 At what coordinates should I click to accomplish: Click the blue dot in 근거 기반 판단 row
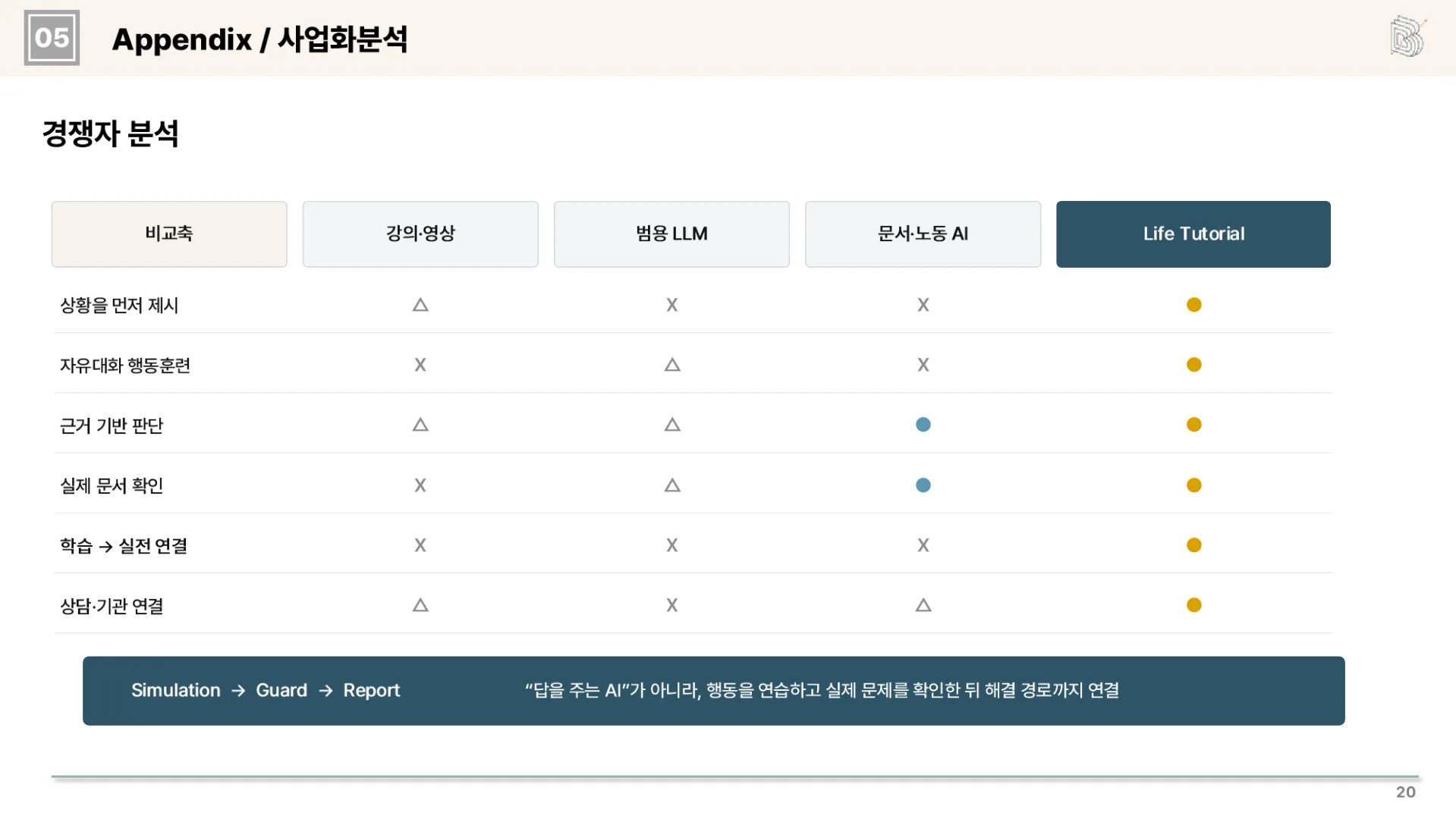point(923,425)
